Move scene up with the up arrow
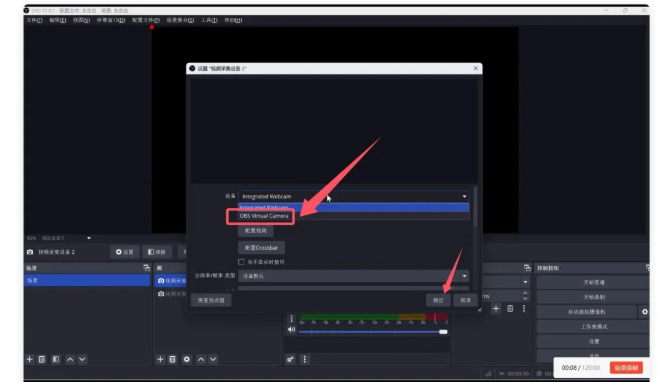The height and width of the screenshot is (382, 658). pos(70,359)
